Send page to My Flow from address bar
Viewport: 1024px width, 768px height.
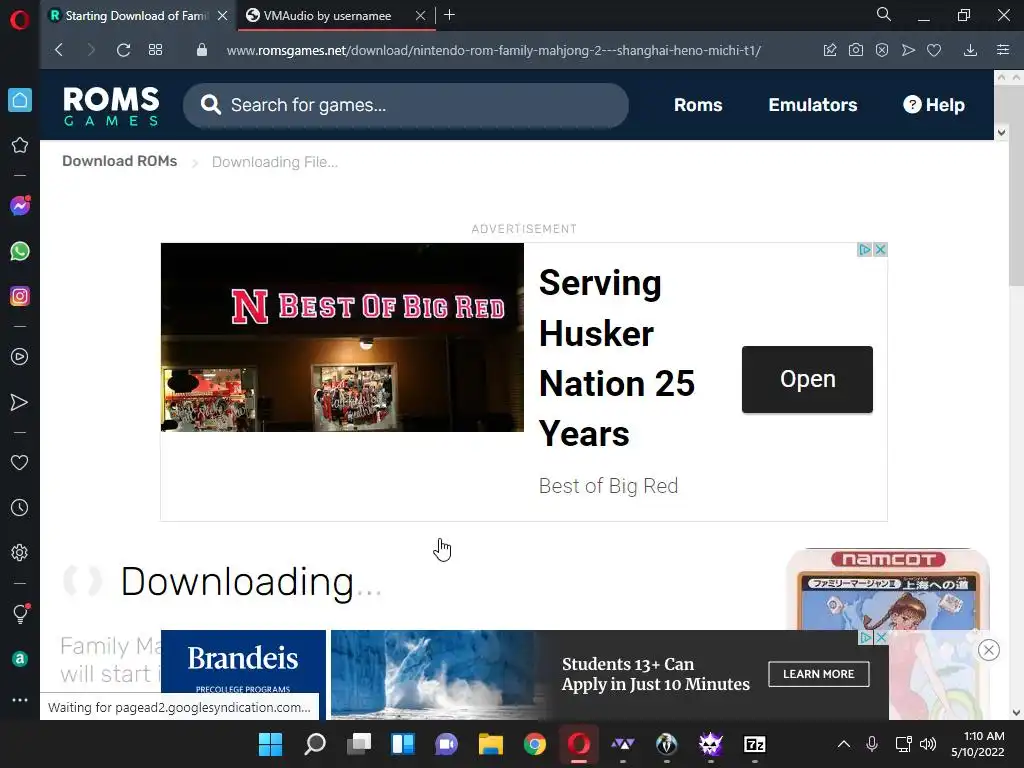click(x=908, y=50)
